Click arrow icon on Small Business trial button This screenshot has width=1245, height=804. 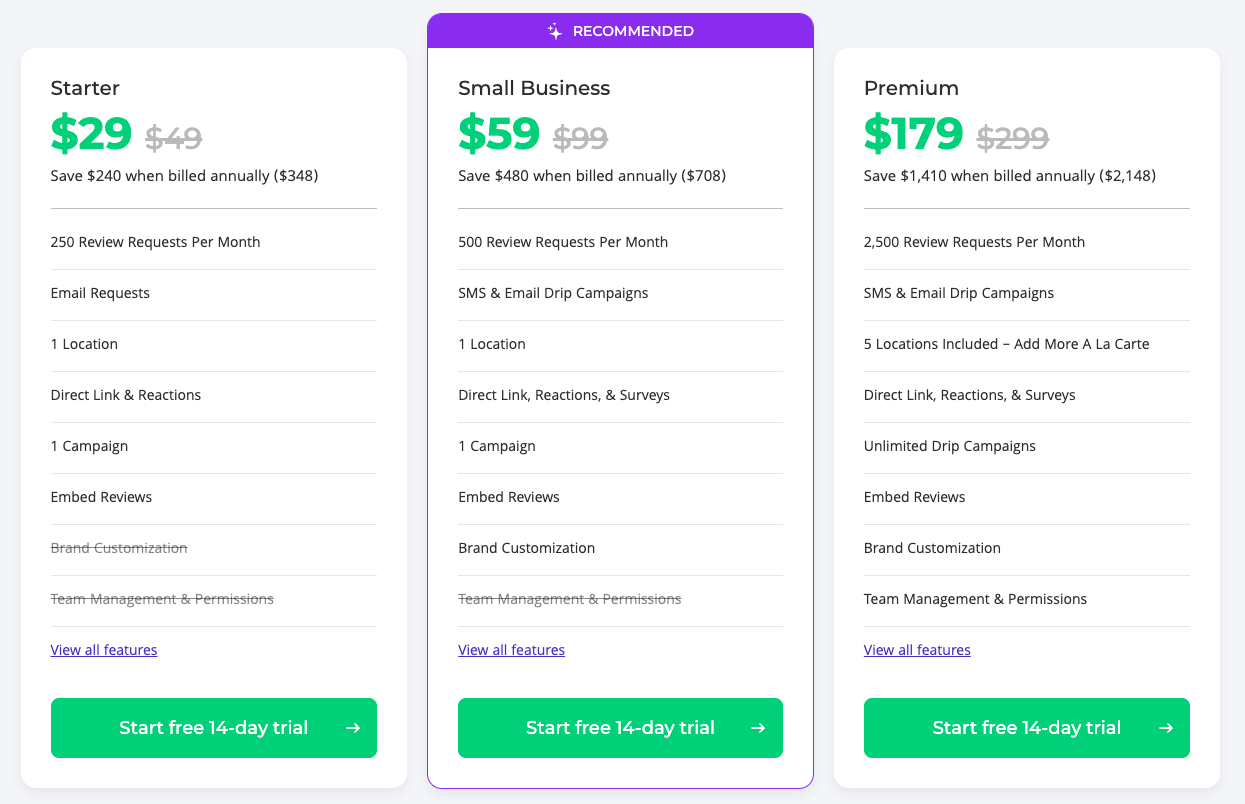758,728
